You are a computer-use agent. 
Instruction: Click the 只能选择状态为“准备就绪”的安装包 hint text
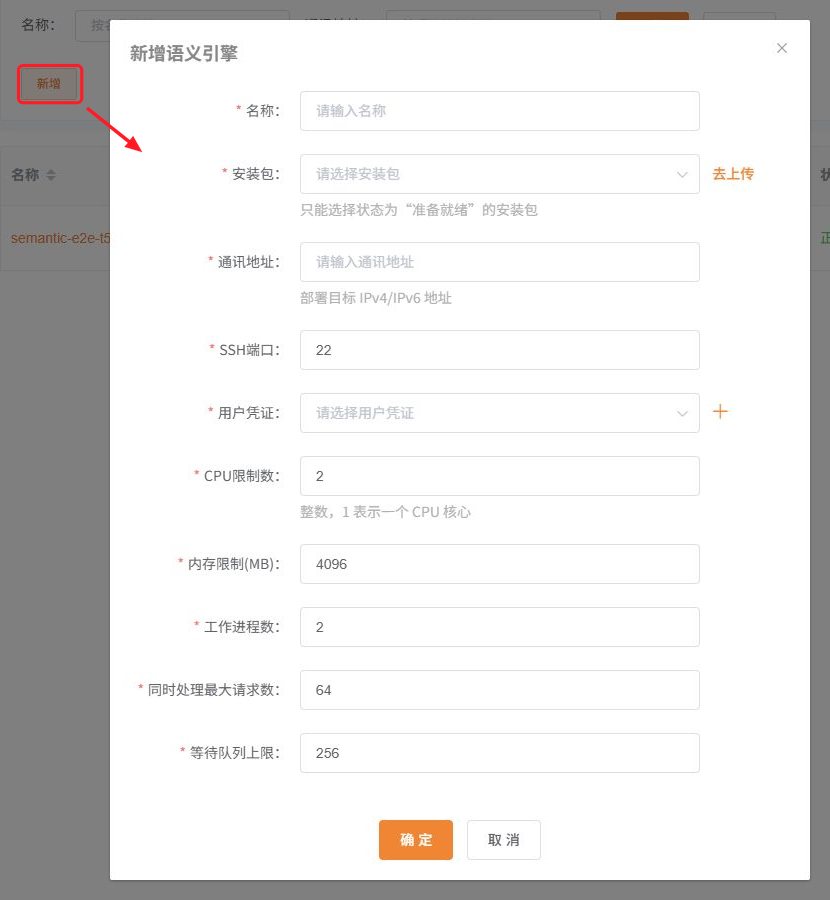(419, 210)
